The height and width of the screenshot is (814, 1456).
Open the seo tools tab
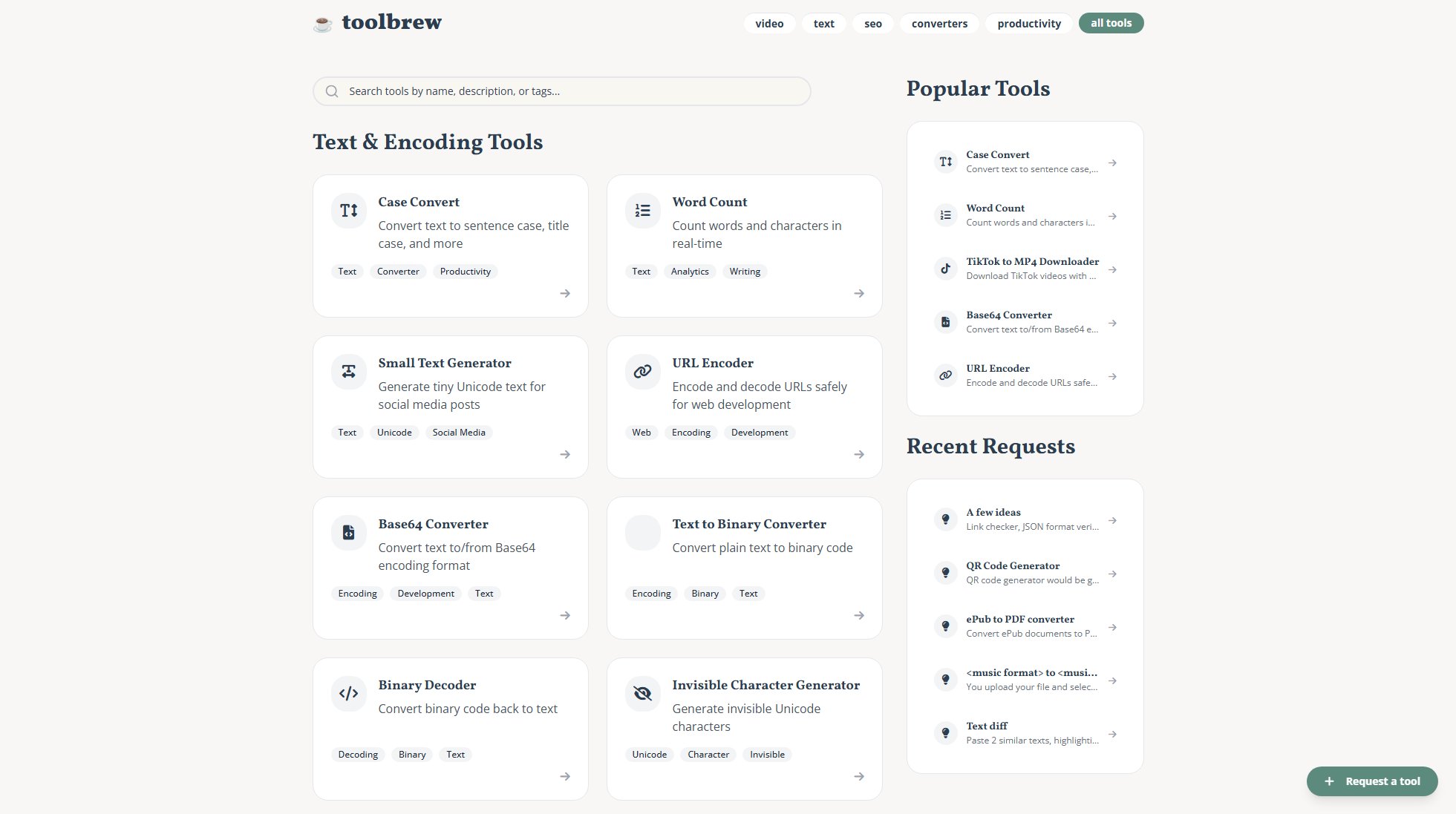[x=872, y=23]
